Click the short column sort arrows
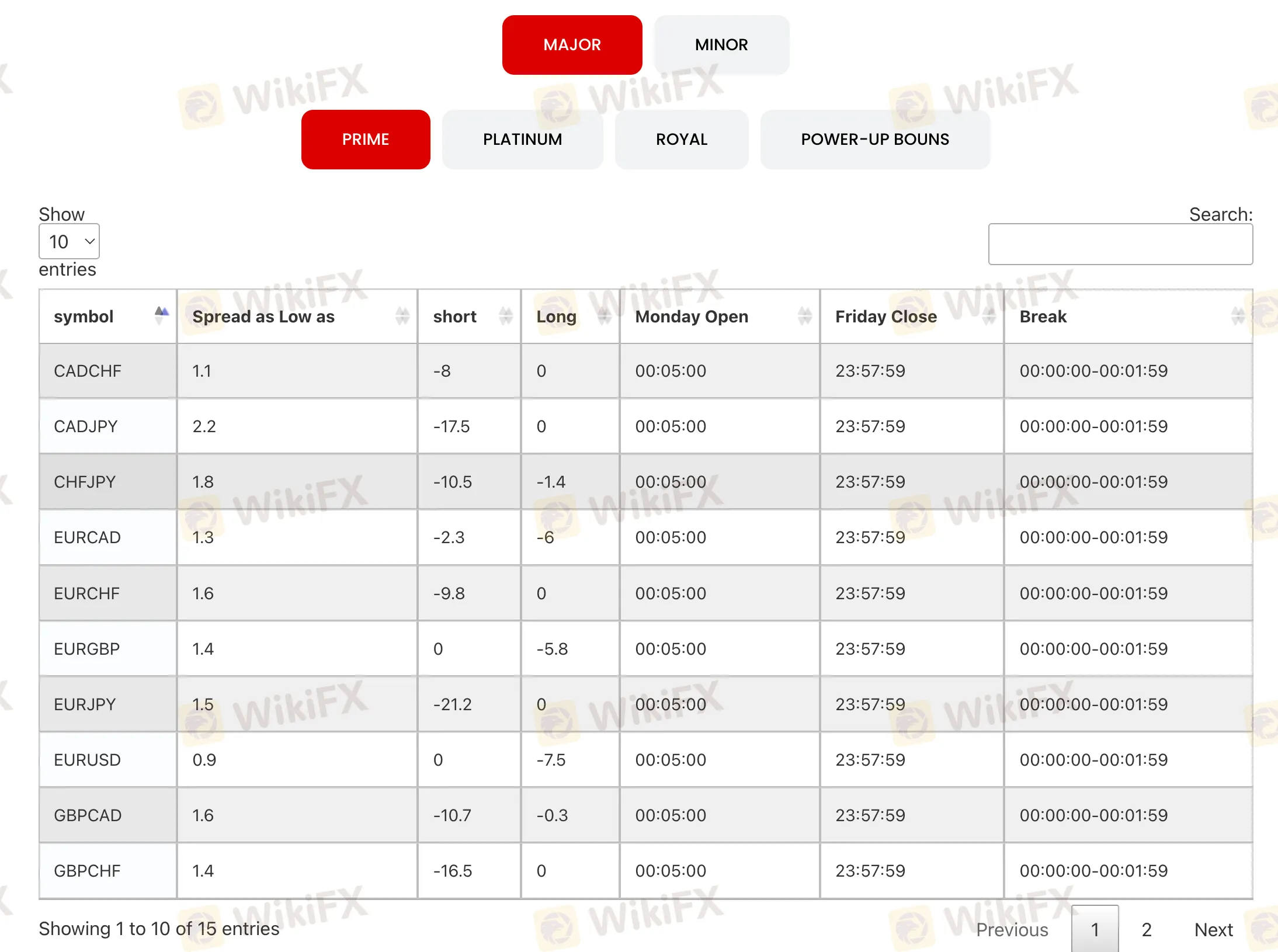The height and width of the screenshot is (952, 1278). click(506, 316)
